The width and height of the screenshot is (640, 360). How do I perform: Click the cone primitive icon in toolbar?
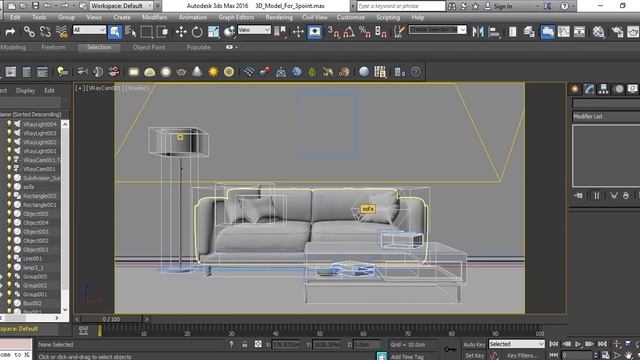(x=197, y=72)
